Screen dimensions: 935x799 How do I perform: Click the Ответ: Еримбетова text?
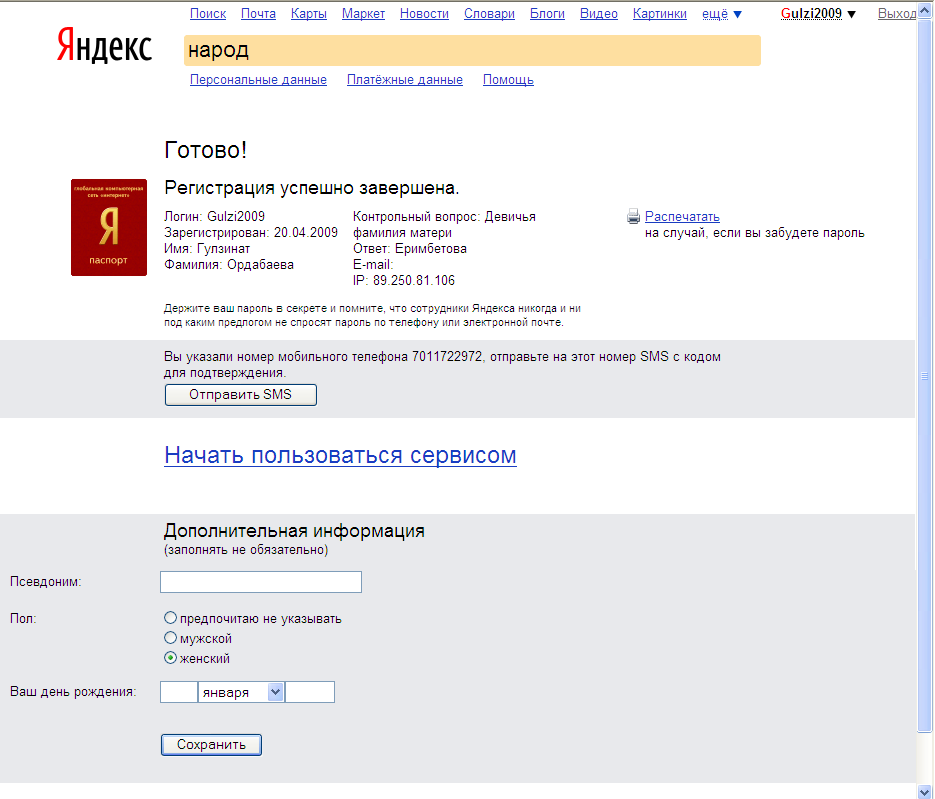click(410, 249)
